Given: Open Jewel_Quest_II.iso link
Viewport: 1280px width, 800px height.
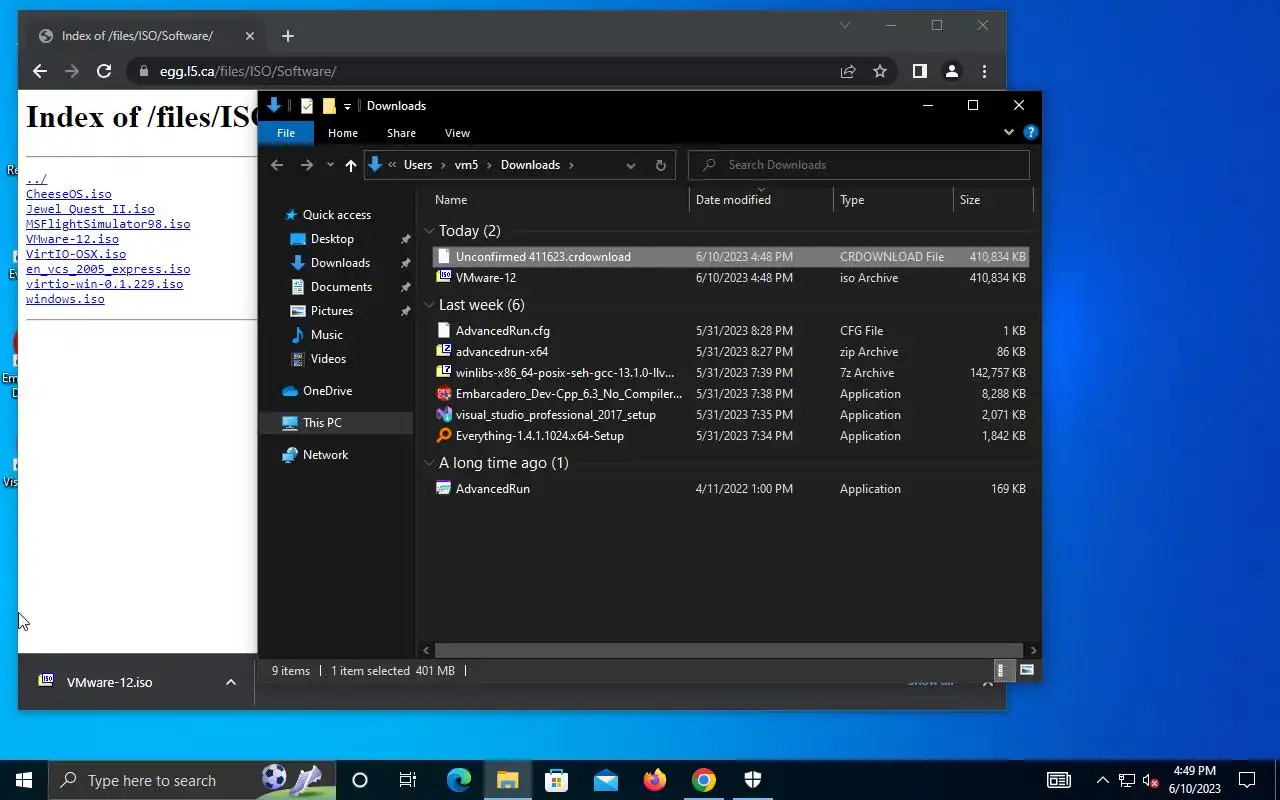Looking at the screenshot, I should [x=90, y=209].
